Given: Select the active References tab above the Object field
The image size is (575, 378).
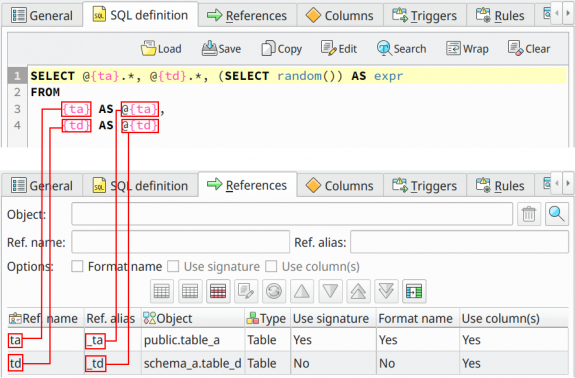Looking at the screenshot, I should (247, 185).
